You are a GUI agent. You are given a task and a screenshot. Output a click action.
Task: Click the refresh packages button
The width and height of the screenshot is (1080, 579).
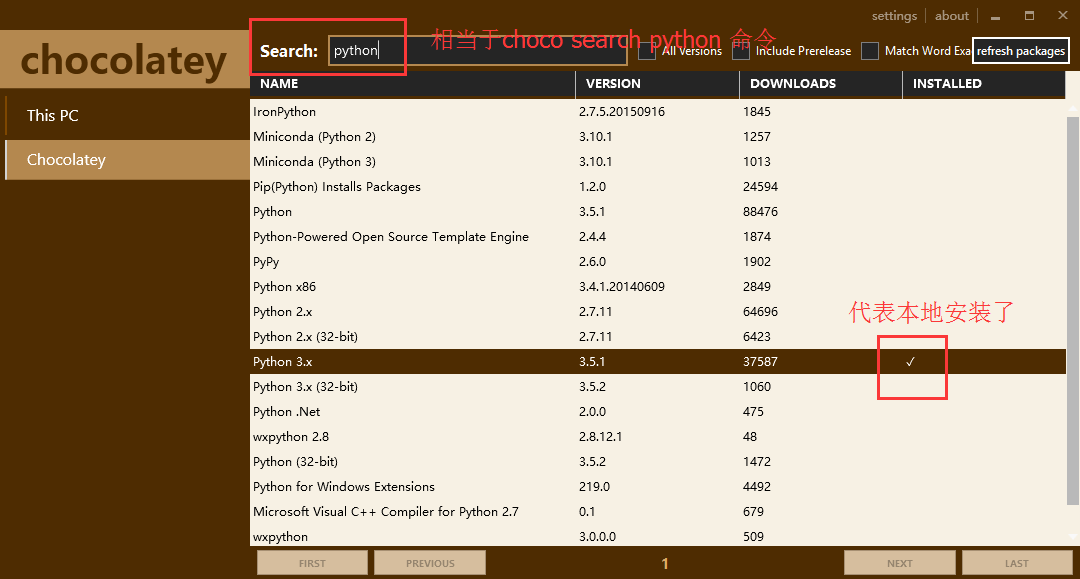pos(1020,51)
